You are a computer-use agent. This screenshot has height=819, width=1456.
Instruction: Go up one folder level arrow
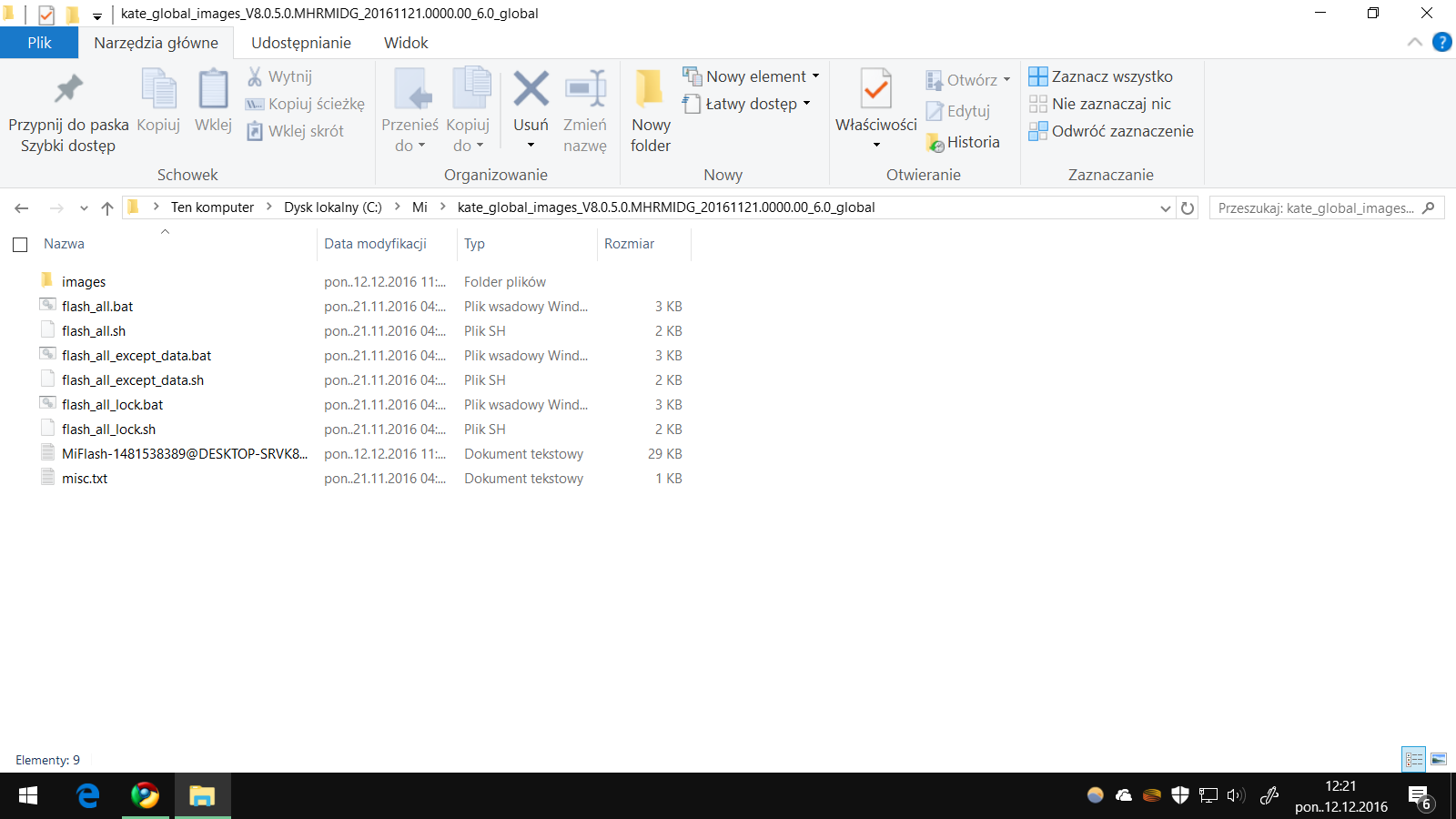(x=107, y=208)
